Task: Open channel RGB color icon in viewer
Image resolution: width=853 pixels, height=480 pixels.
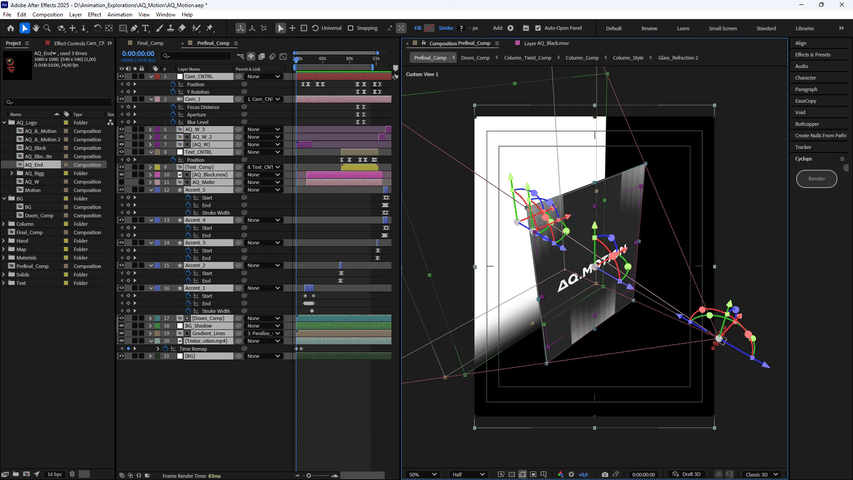Action: 560,475
